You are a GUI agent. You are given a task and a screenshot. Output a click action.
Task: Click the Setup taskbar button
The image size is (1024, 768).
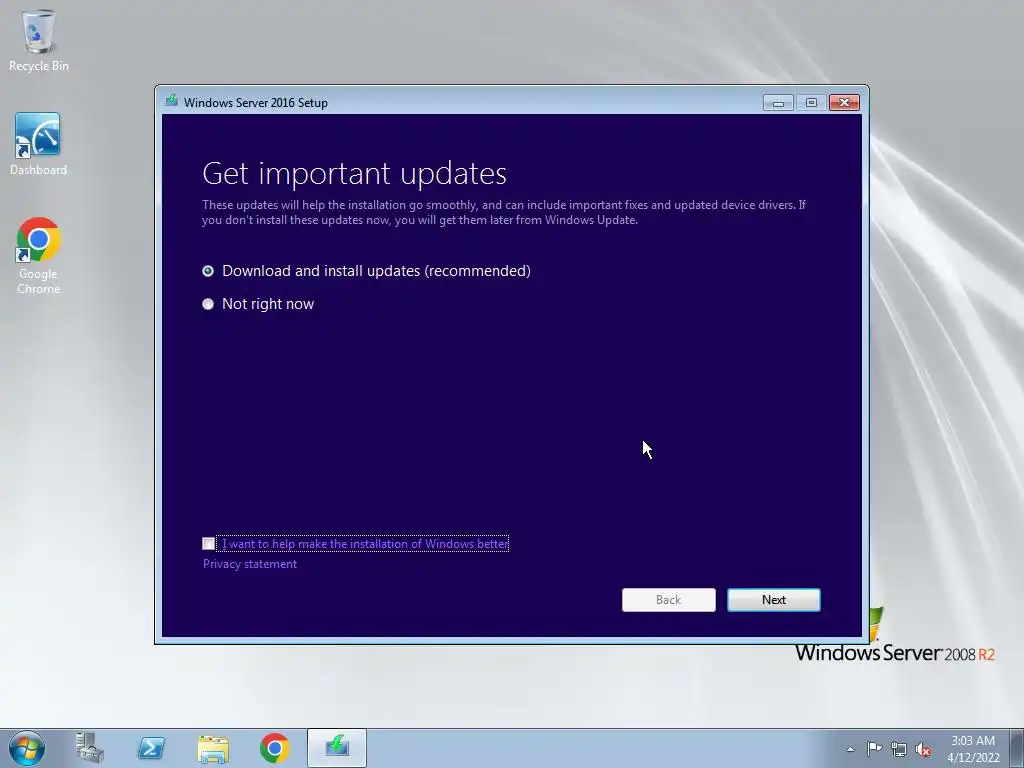[337, 748]
